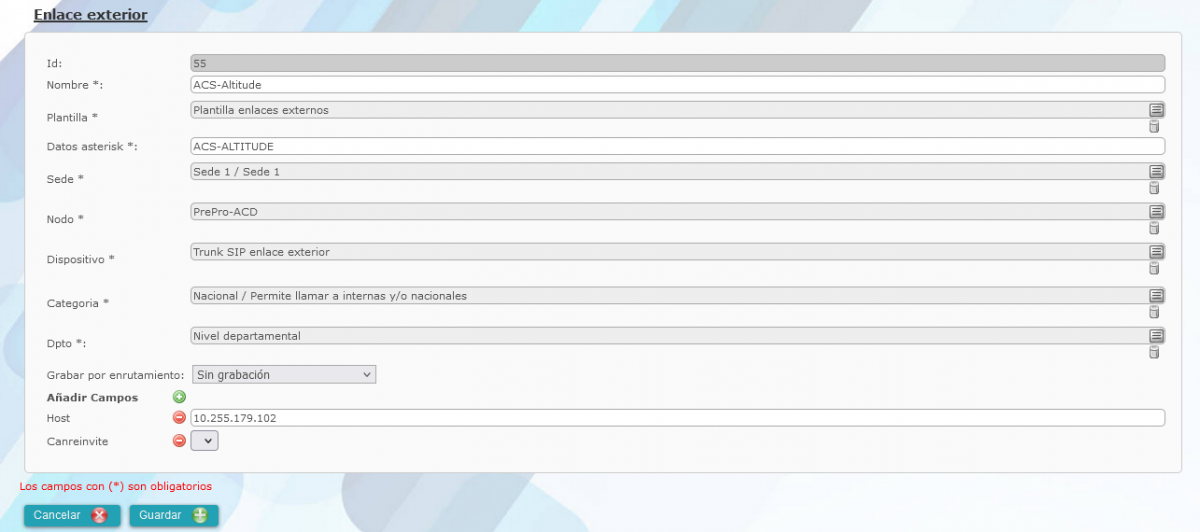This screenshot has height=532, width=1200.
Task: Open the Canreinvite dropdown
Action: (204, 440)
